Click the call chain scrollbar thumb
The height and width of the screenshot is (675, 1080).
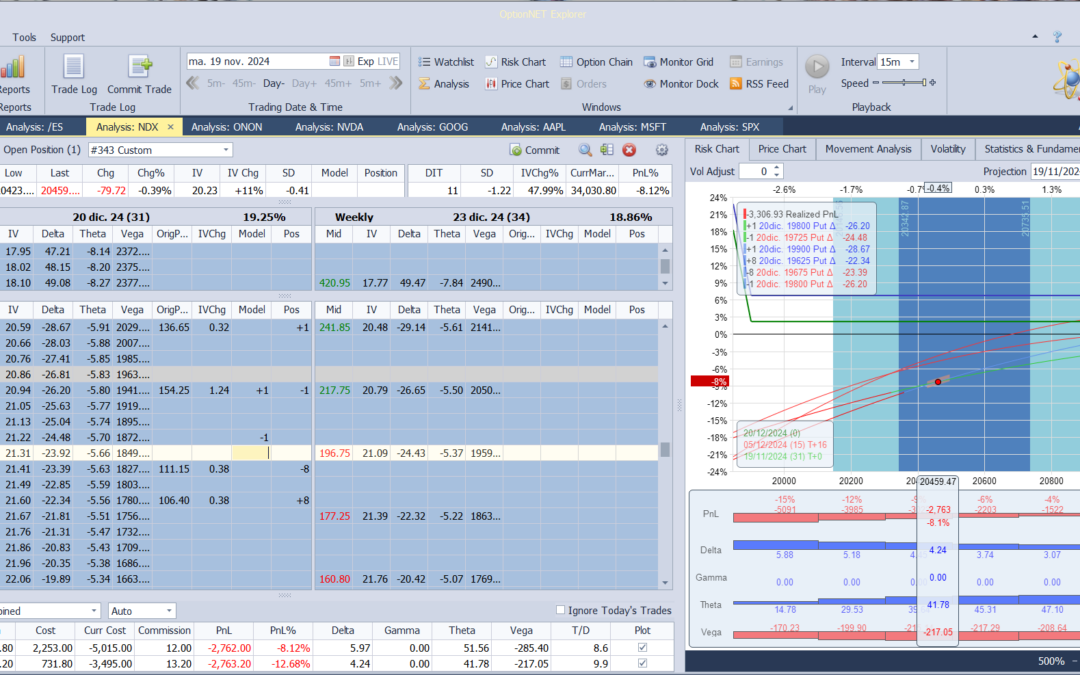click(665, 266)
